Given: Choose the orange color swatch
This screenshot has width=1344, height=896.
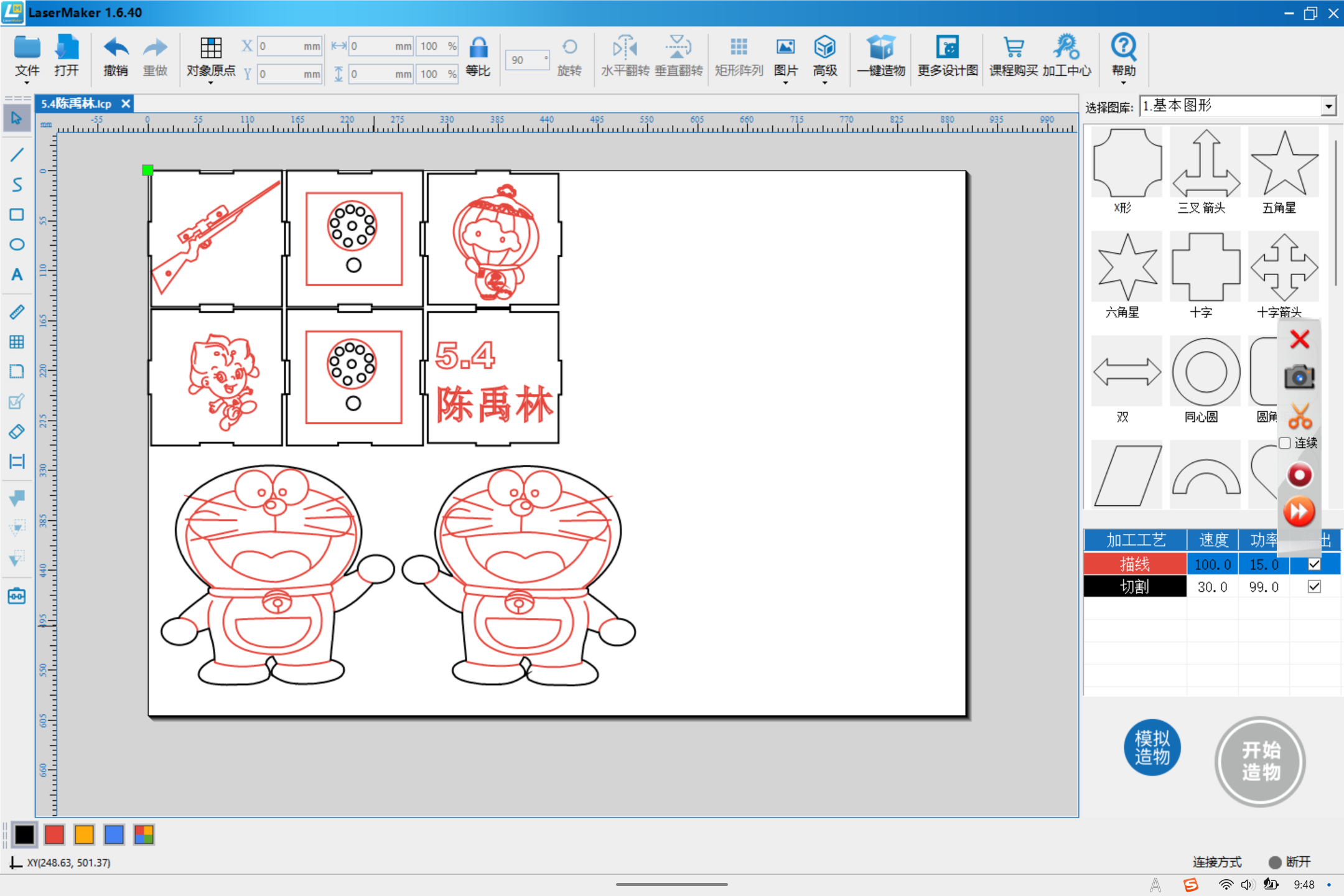Looking at the screenshot, I should pyautogui.click(x=84, y=834).
